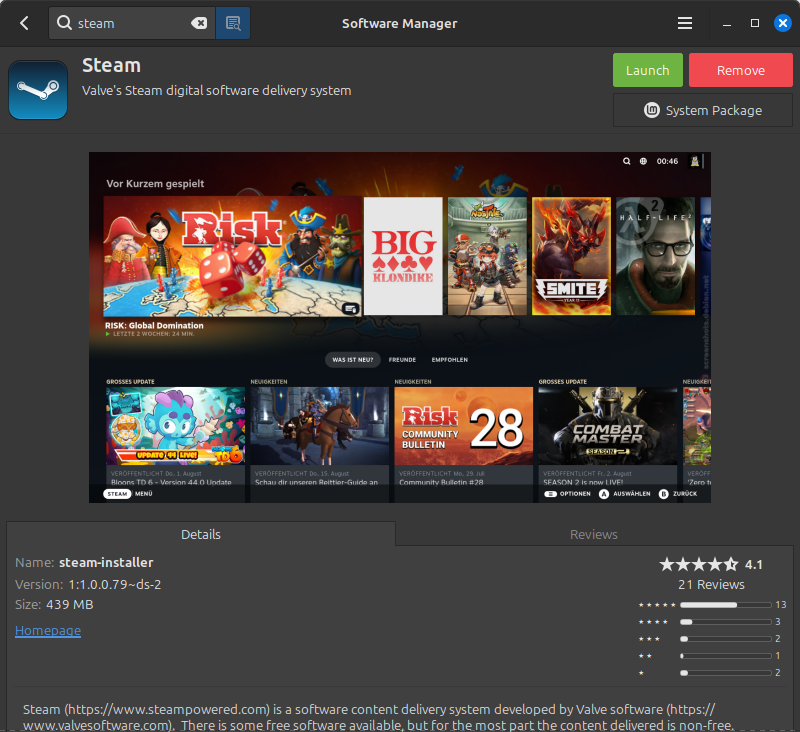Click the four-star rating bar
Viewport: 800px width, 732px height.
pyautogui.click(x=726, y=622)
